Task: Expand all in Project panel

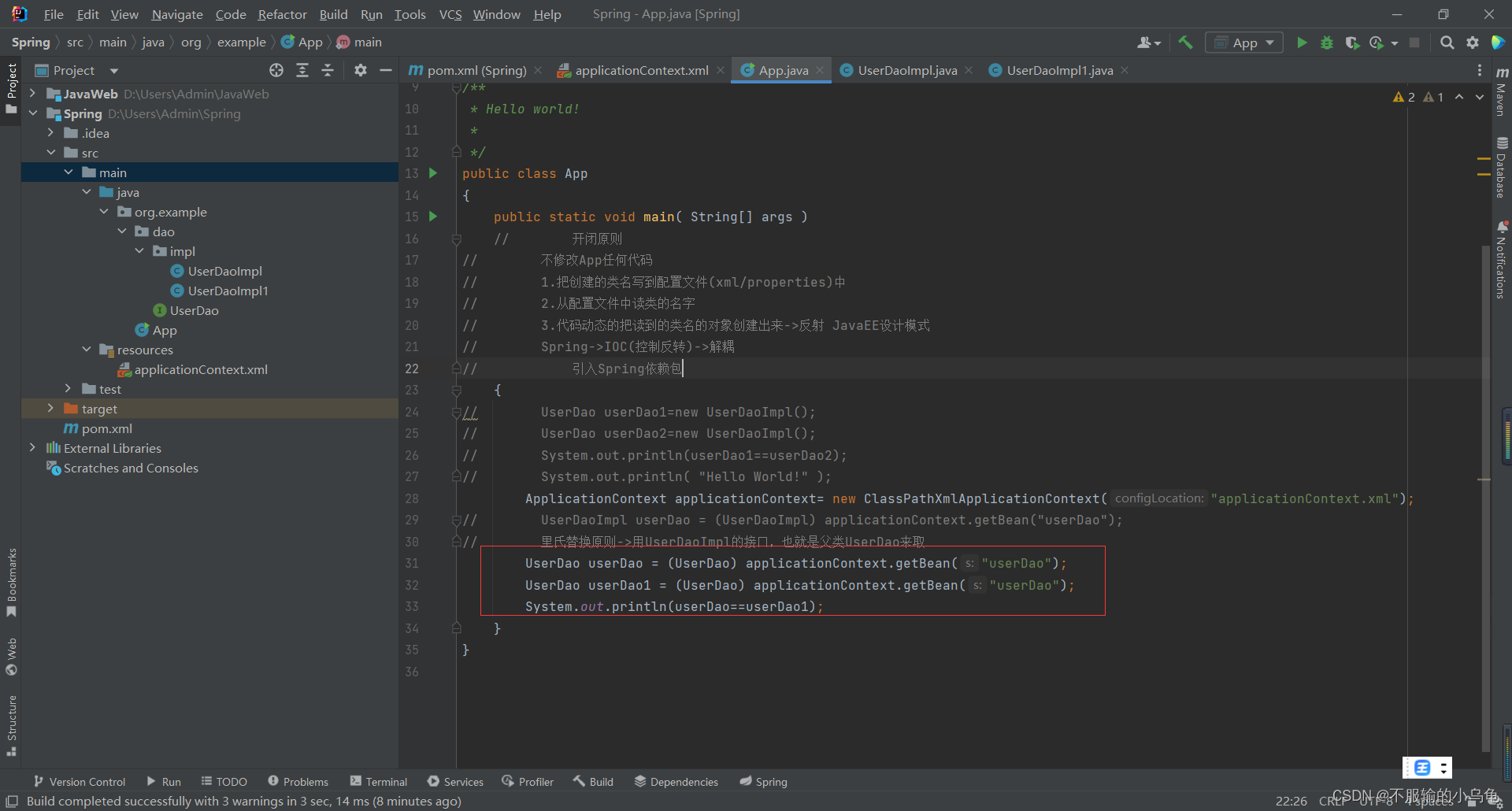Action: coord(302,70)
